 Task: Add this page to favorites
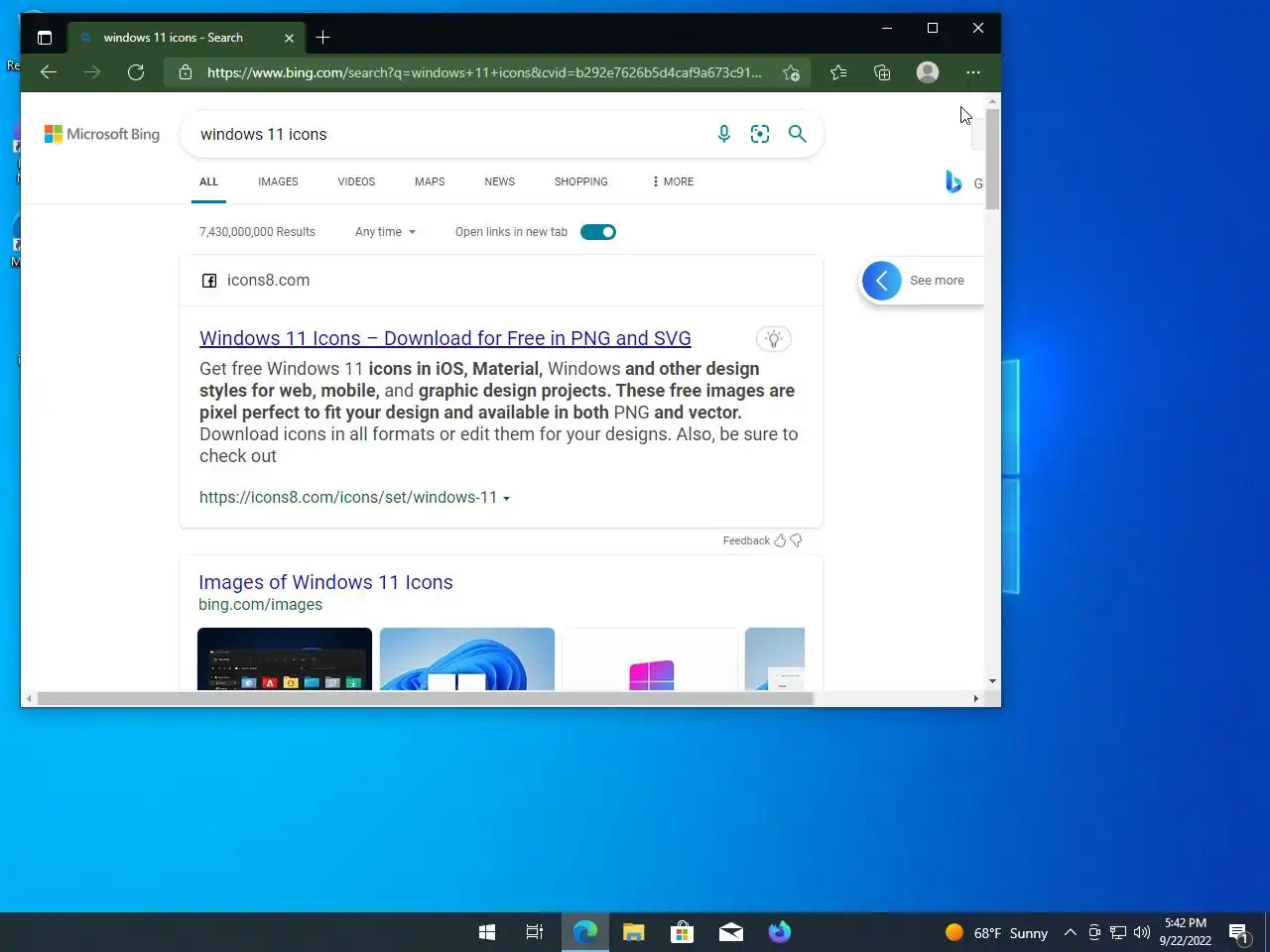click(791, 72)
